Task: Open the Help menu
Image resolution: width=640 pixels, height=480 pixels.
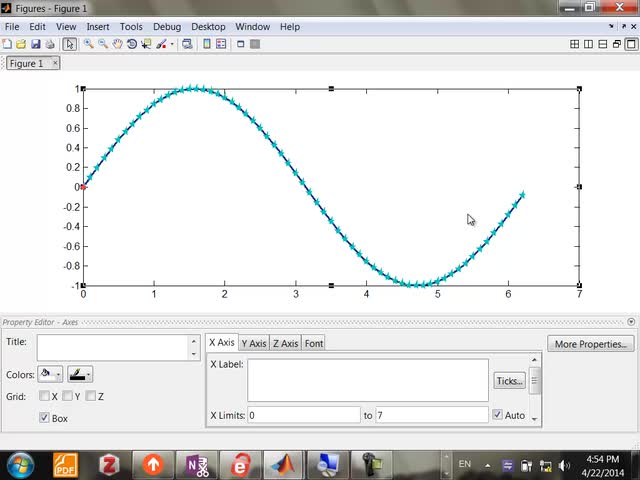Action: coord(290,27)
